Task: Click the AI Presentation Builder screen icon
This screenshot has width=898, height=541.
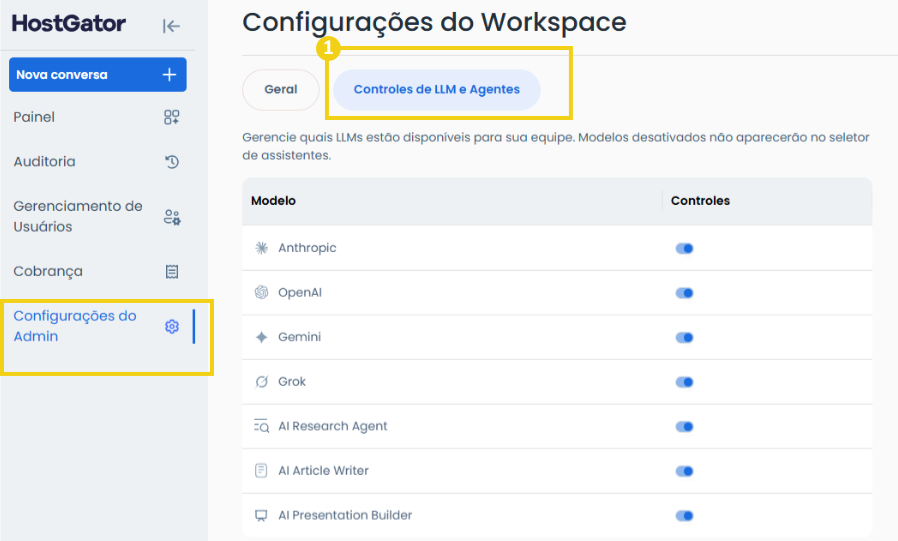Action: [x=261, y=515]
